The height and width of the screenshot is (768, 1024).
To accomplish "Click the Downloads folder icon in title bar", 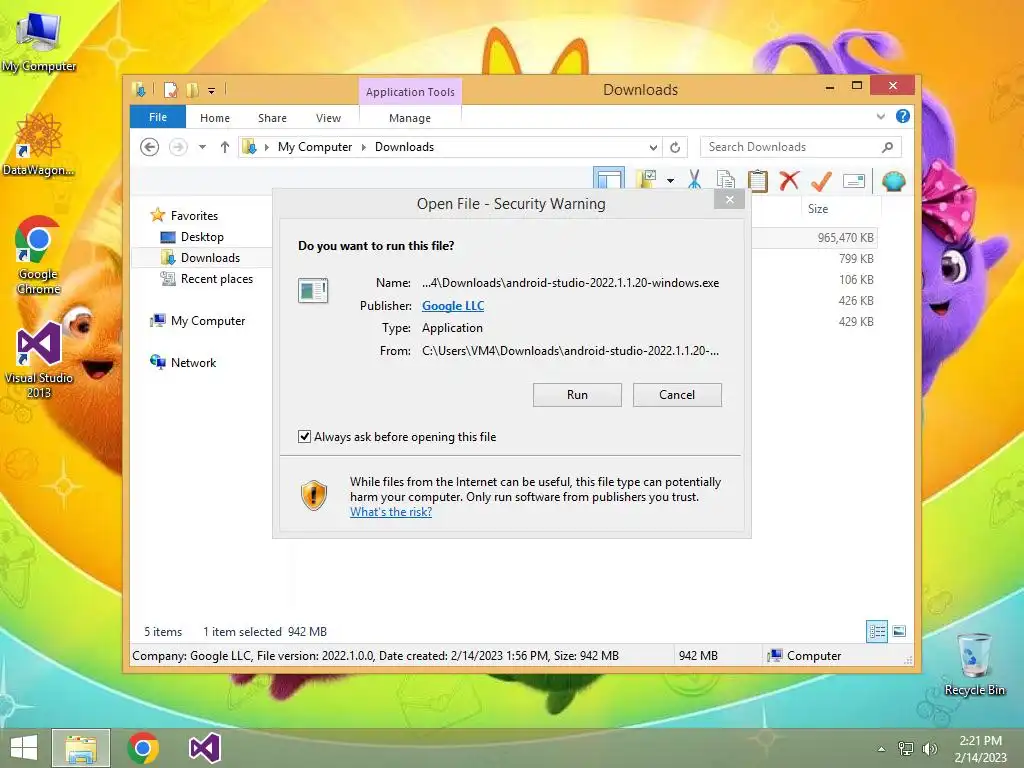I will click(x=139, y=90).
